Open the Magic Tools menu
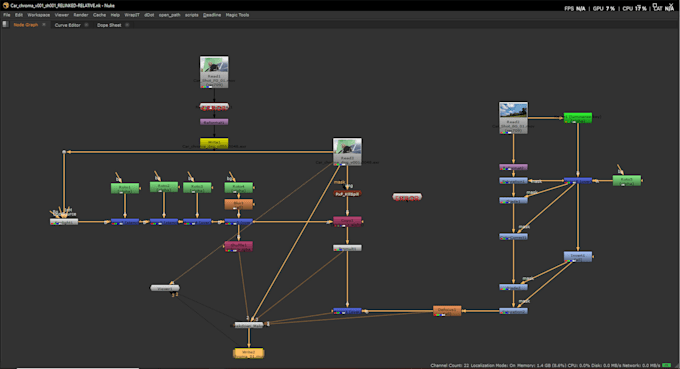 point(237,15)
